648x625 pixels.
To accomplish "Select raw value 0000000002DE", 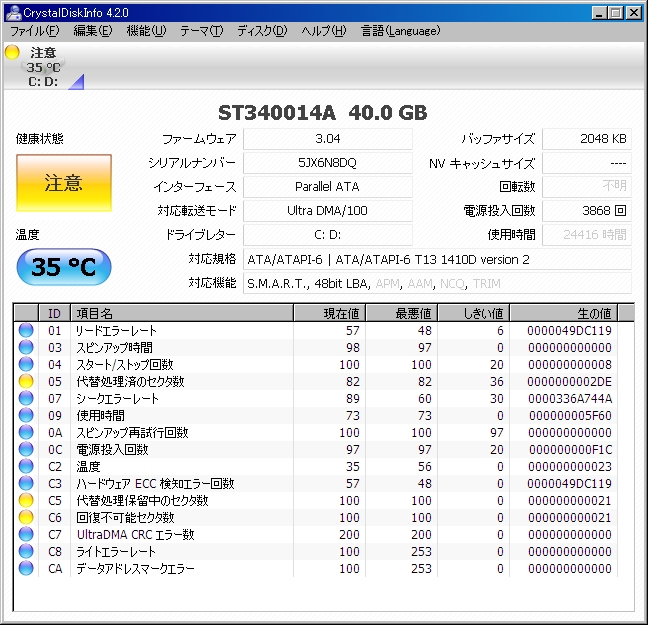I will 569,382.
